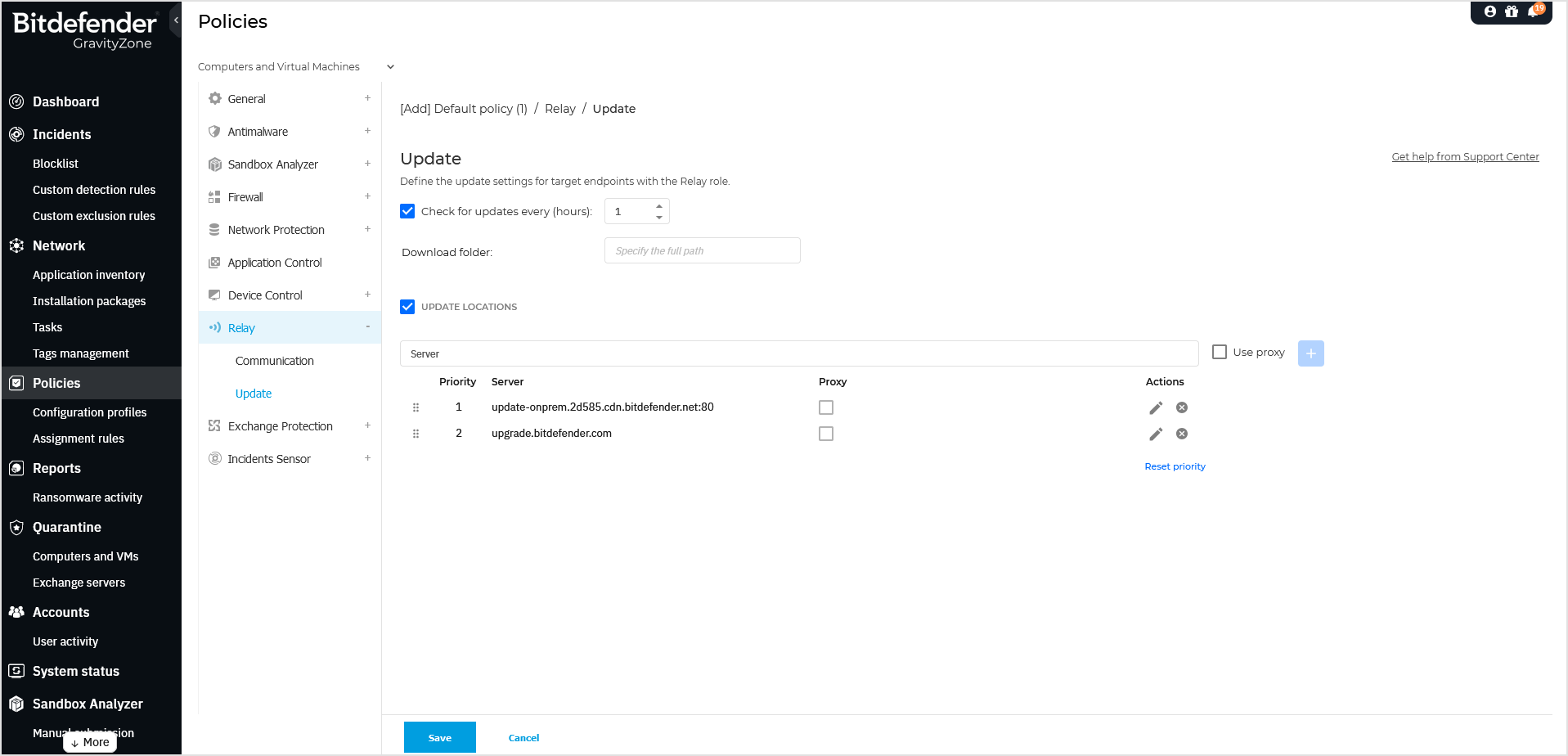Click the Firewall icon in policy menu

(x=214, y=196)
